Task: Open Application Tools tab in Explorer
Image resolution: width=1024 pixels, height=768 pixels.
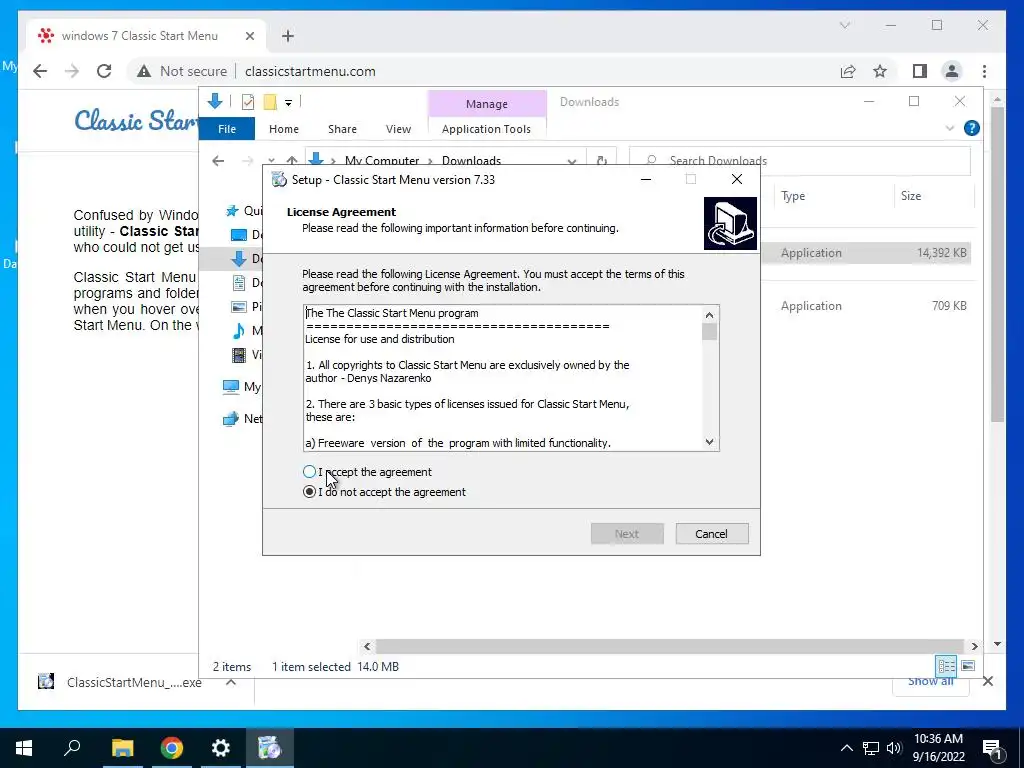Action: tap(487, 129)
